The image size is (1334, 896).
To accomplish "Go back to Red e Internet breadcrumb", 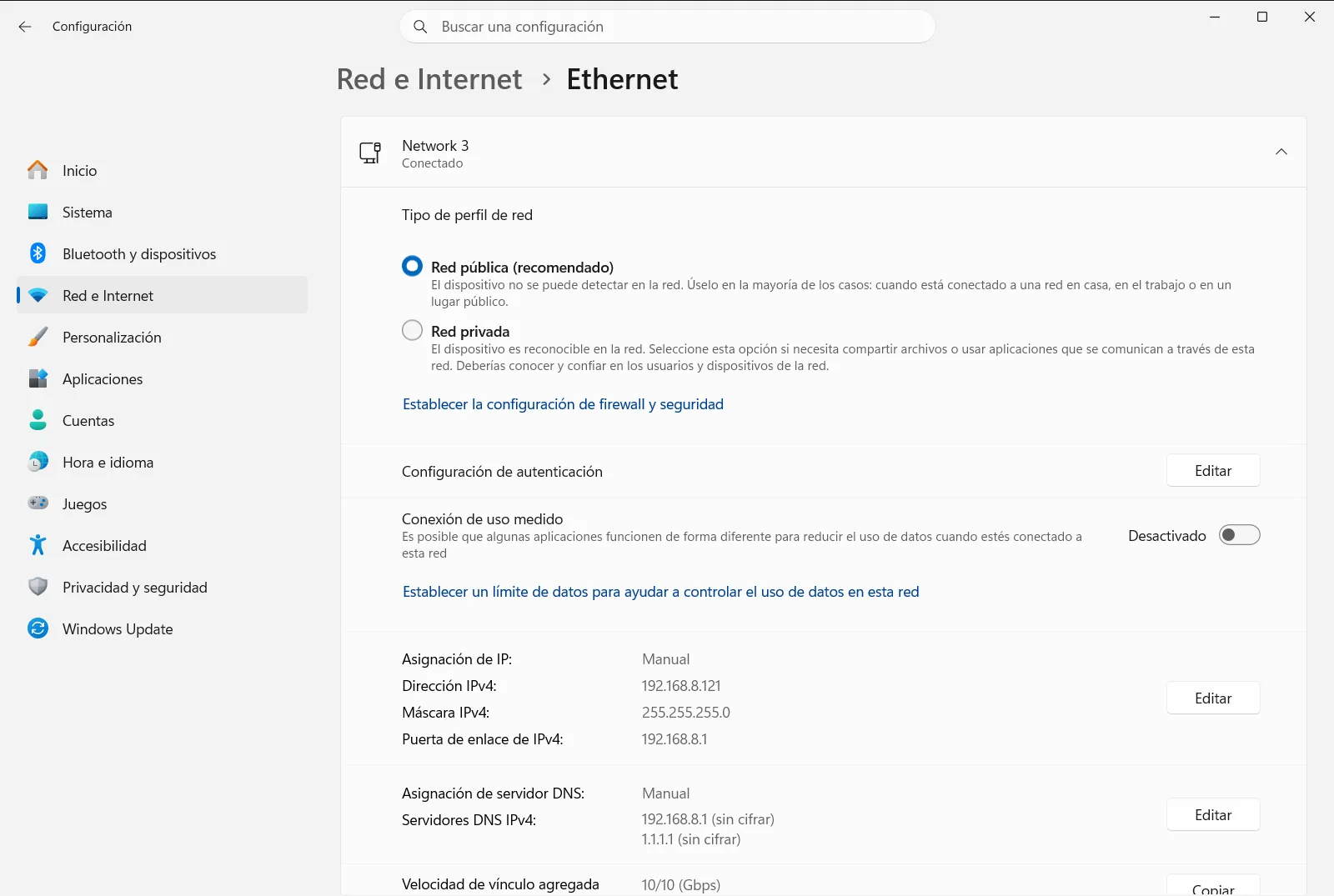I will point(429,79).
